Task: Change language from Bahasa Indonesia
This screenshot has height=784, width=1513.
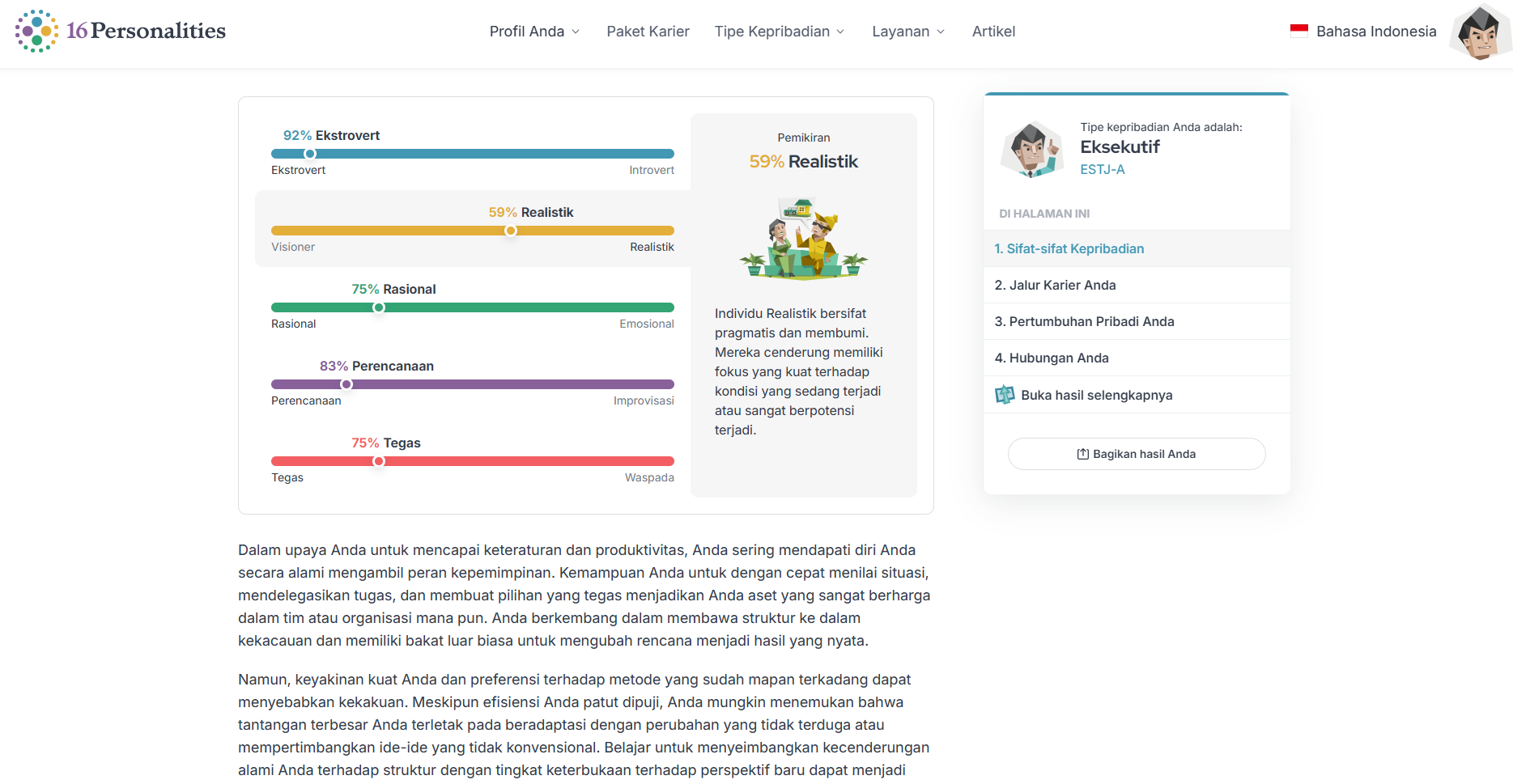Action: 1375,32
